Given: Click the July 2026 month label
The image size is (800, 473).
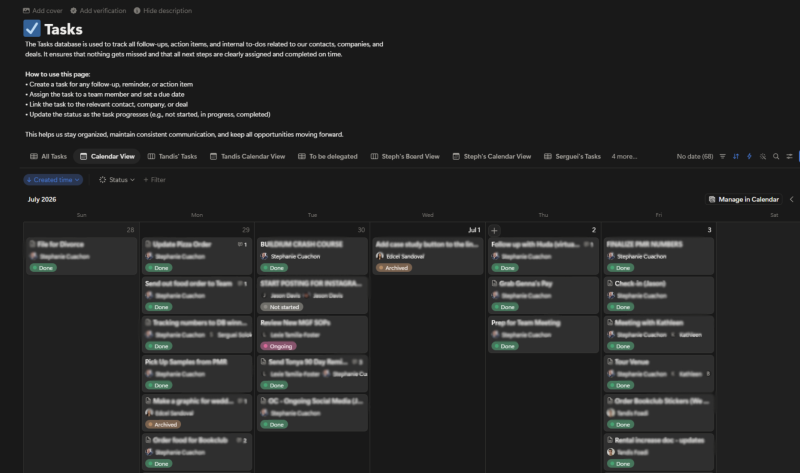Looking at the screenshot, I should (x=42, y=200).
